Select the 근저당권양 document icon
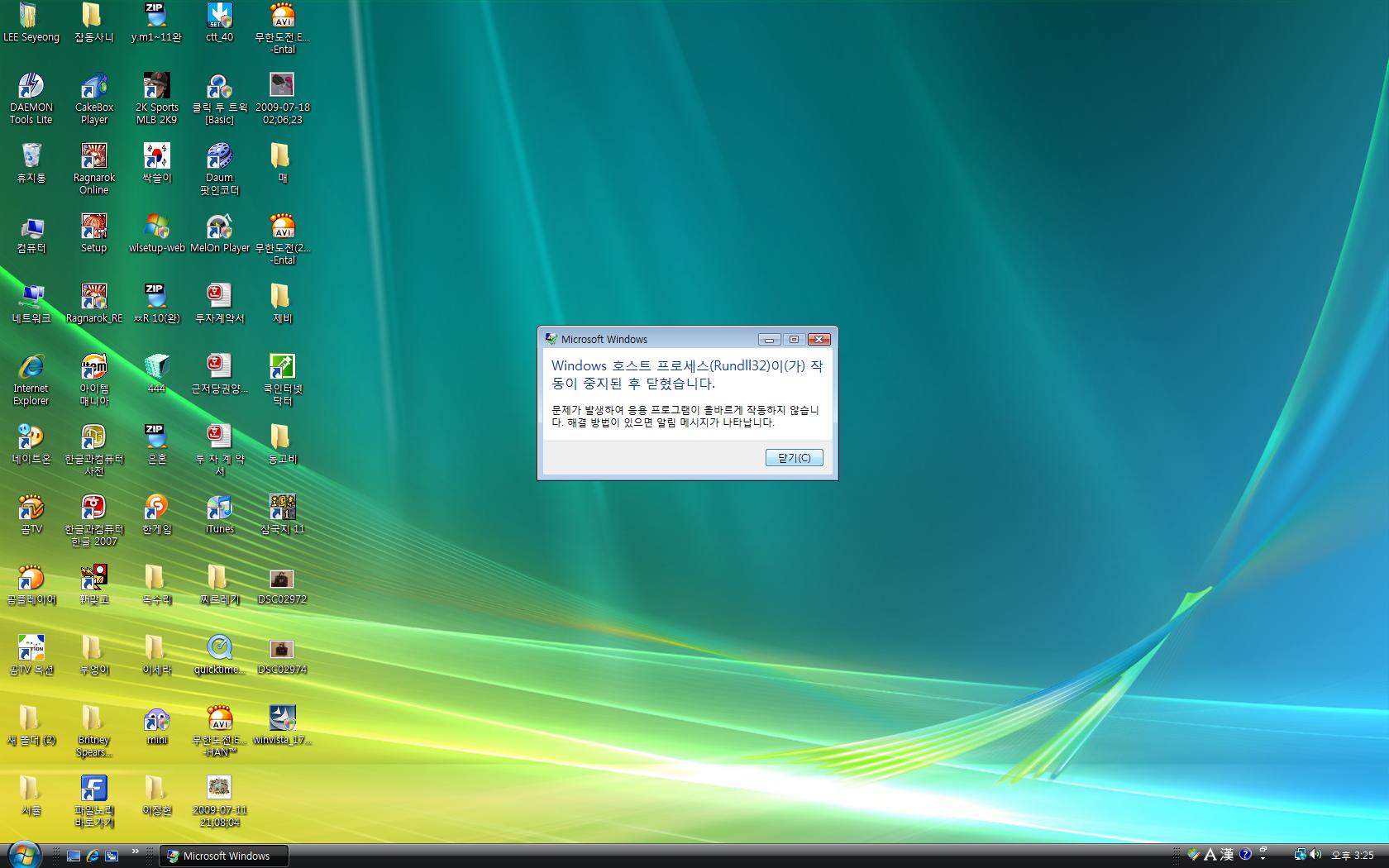Image resolution: width=1389 pixels, height=868 pixels. tap(220, 374)
